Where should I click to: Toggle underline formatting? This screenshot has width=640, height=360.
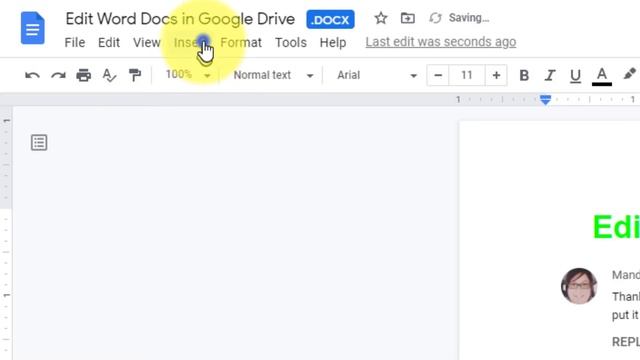[x=576, y=76]
